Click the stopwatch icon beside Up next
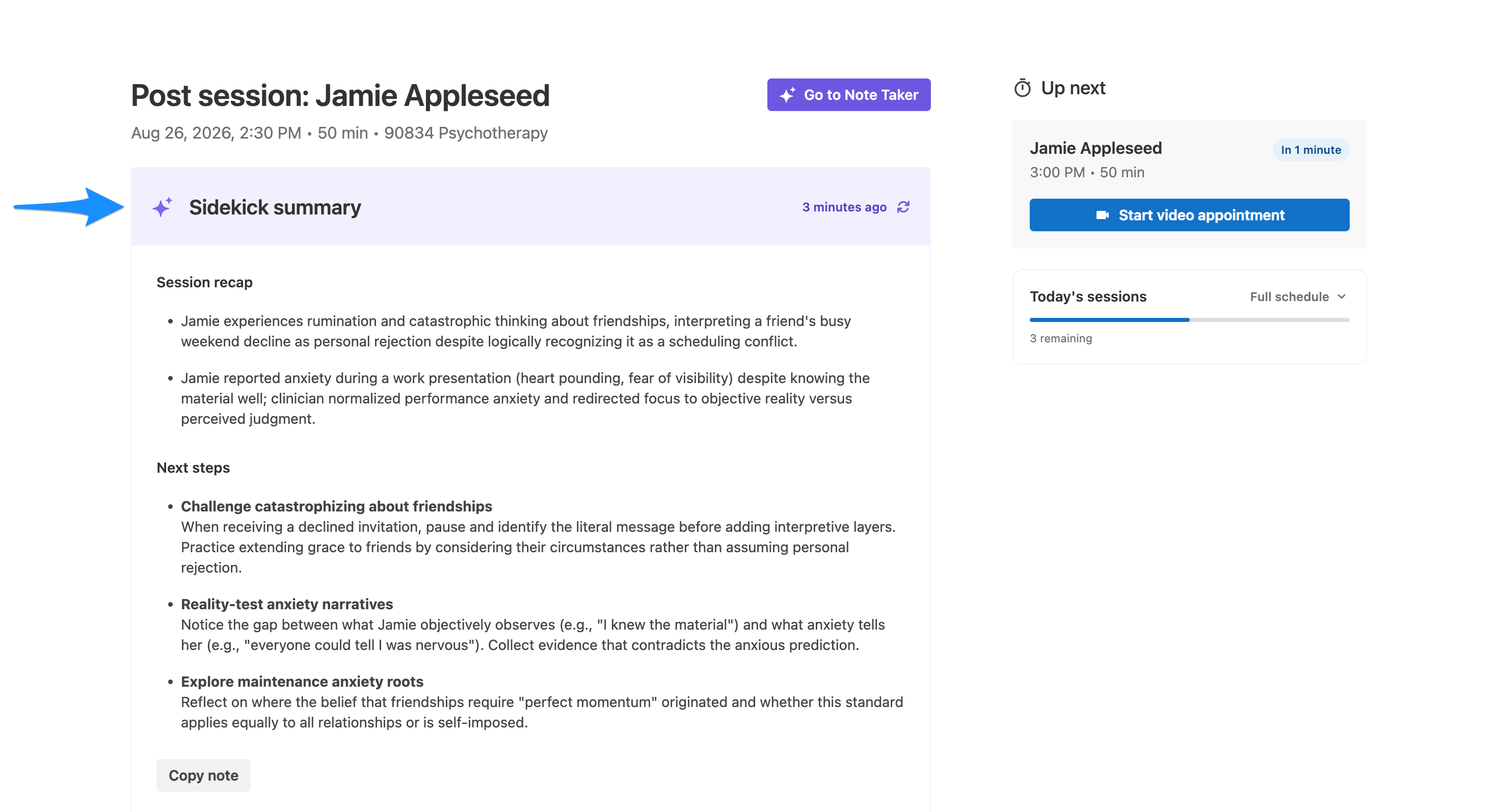This screenshot has width=1498, height=812. 1022,88
